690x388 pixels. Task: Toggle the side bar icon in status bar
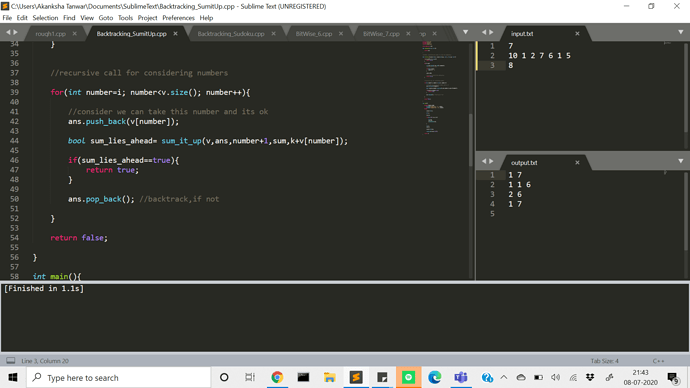tap(11, 361)
